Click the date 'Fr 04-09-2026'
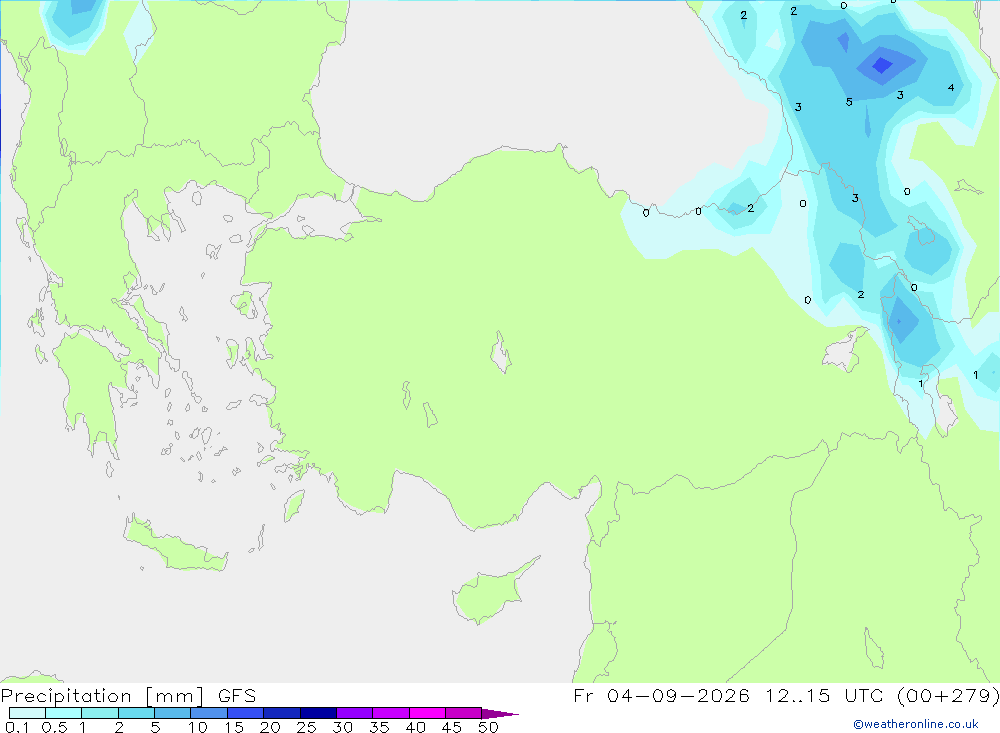 661,695
